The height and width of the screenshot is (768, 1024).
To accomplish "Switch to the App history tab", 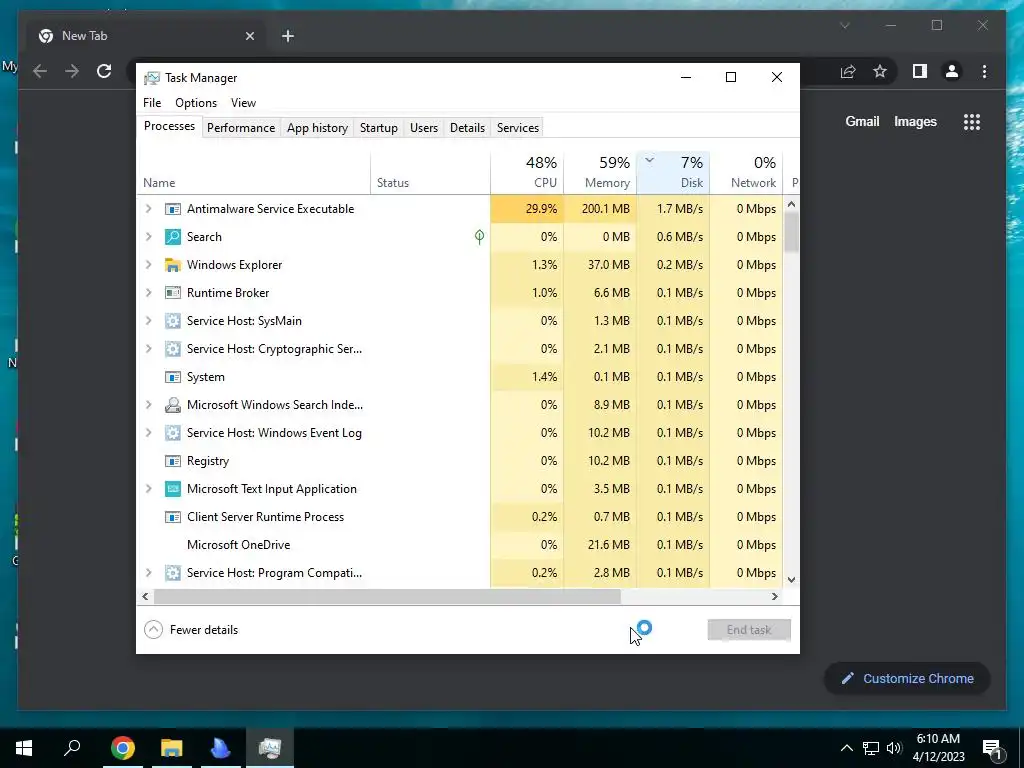I will coord(317,128).
